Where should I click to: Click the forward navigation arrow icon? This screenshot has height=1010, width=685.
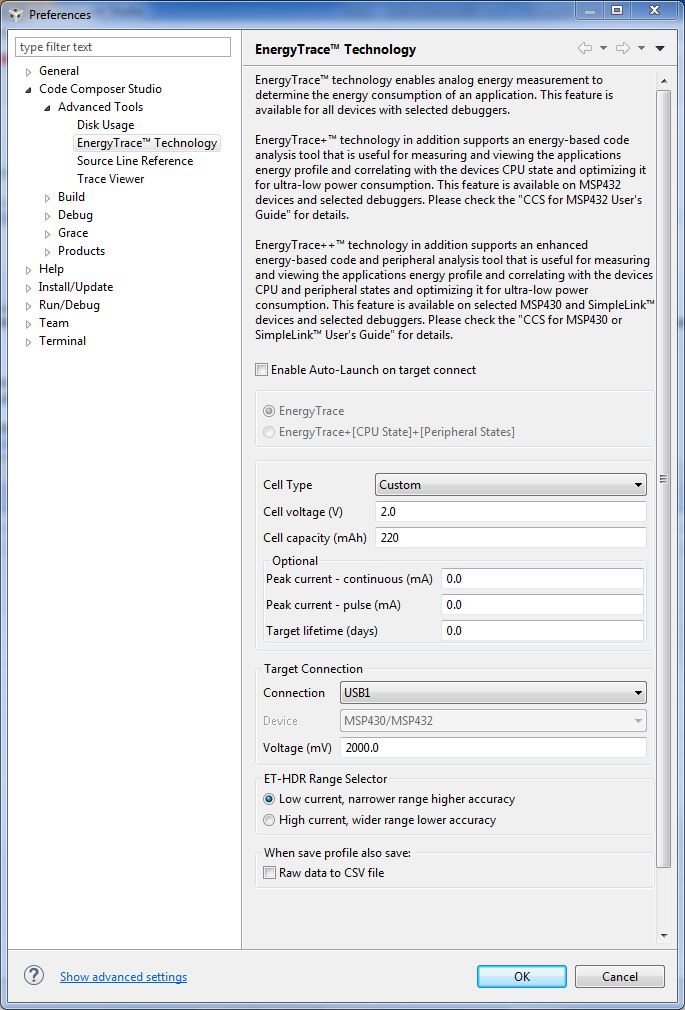[x=622, y=48]
